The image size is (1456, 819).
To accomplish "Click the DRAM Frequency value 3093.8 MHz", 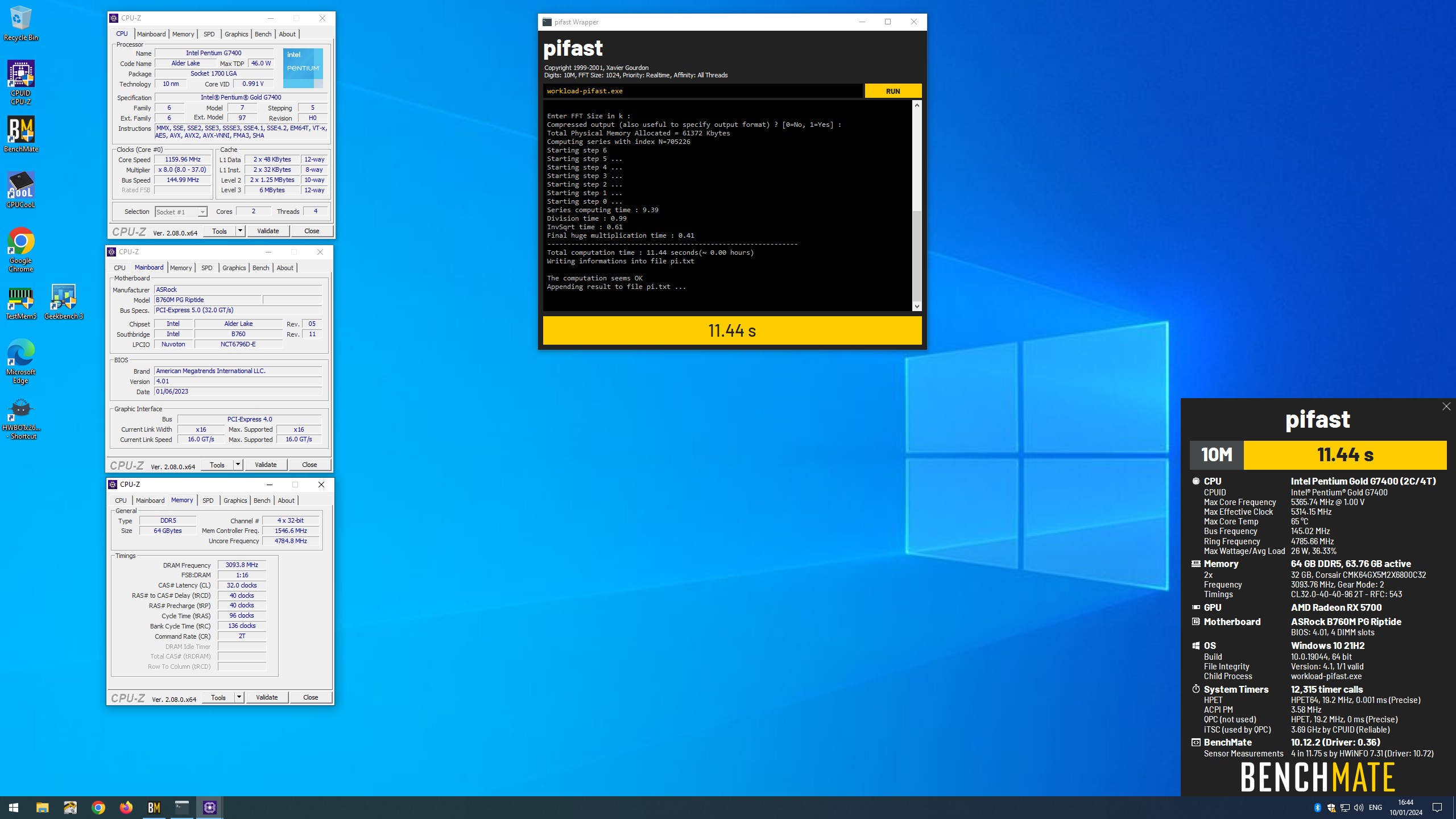I will 242,565.
